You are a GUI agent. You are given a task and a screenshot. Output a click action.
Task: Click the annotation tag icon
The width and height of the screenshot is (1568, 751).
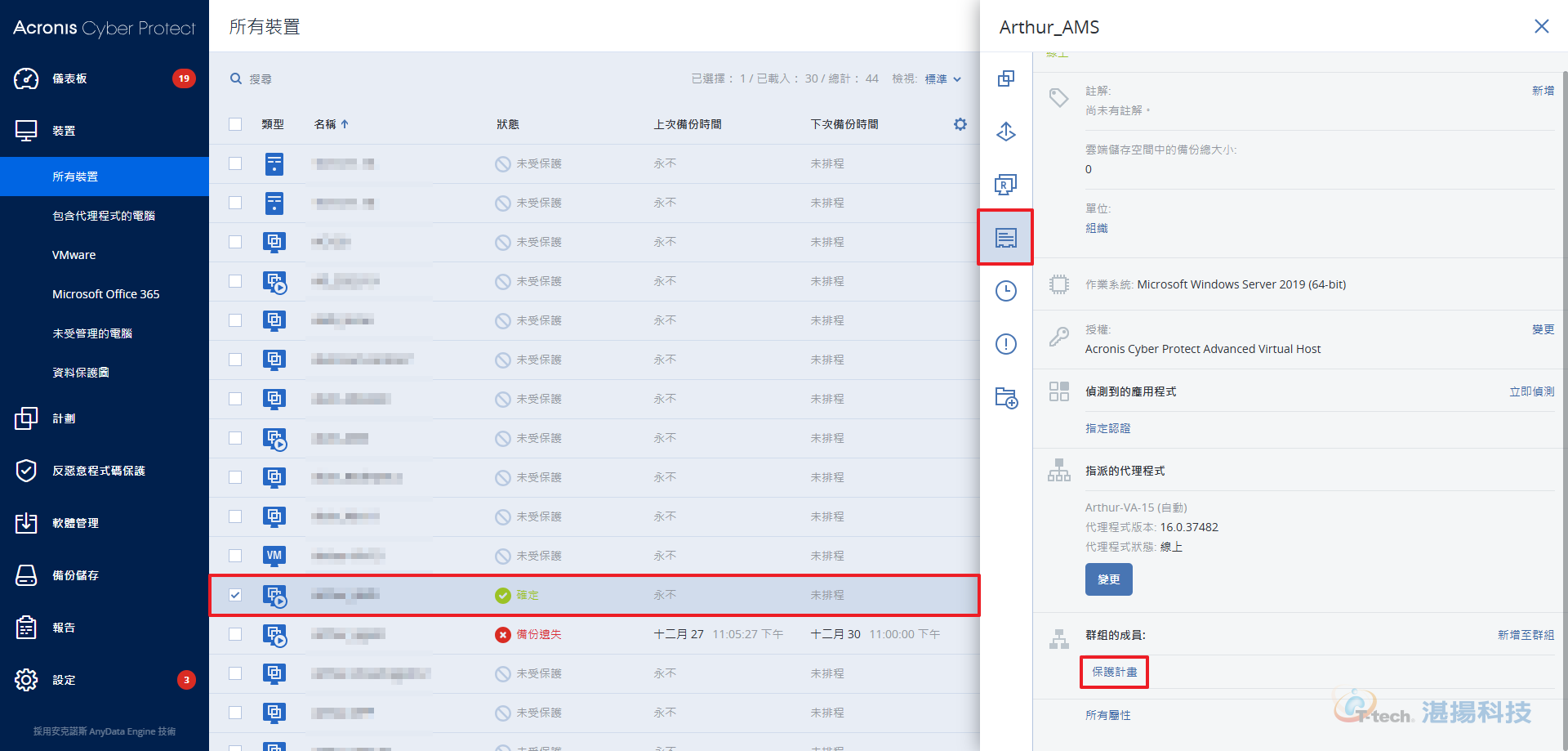pyautogui.click(x=1059, y=98)
